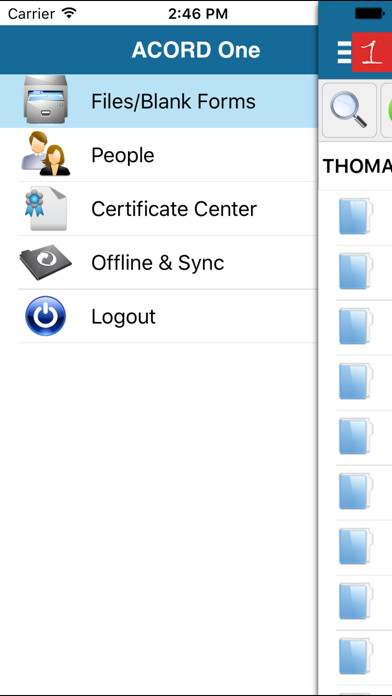Tap the Logout menu item

coord(158,316)
